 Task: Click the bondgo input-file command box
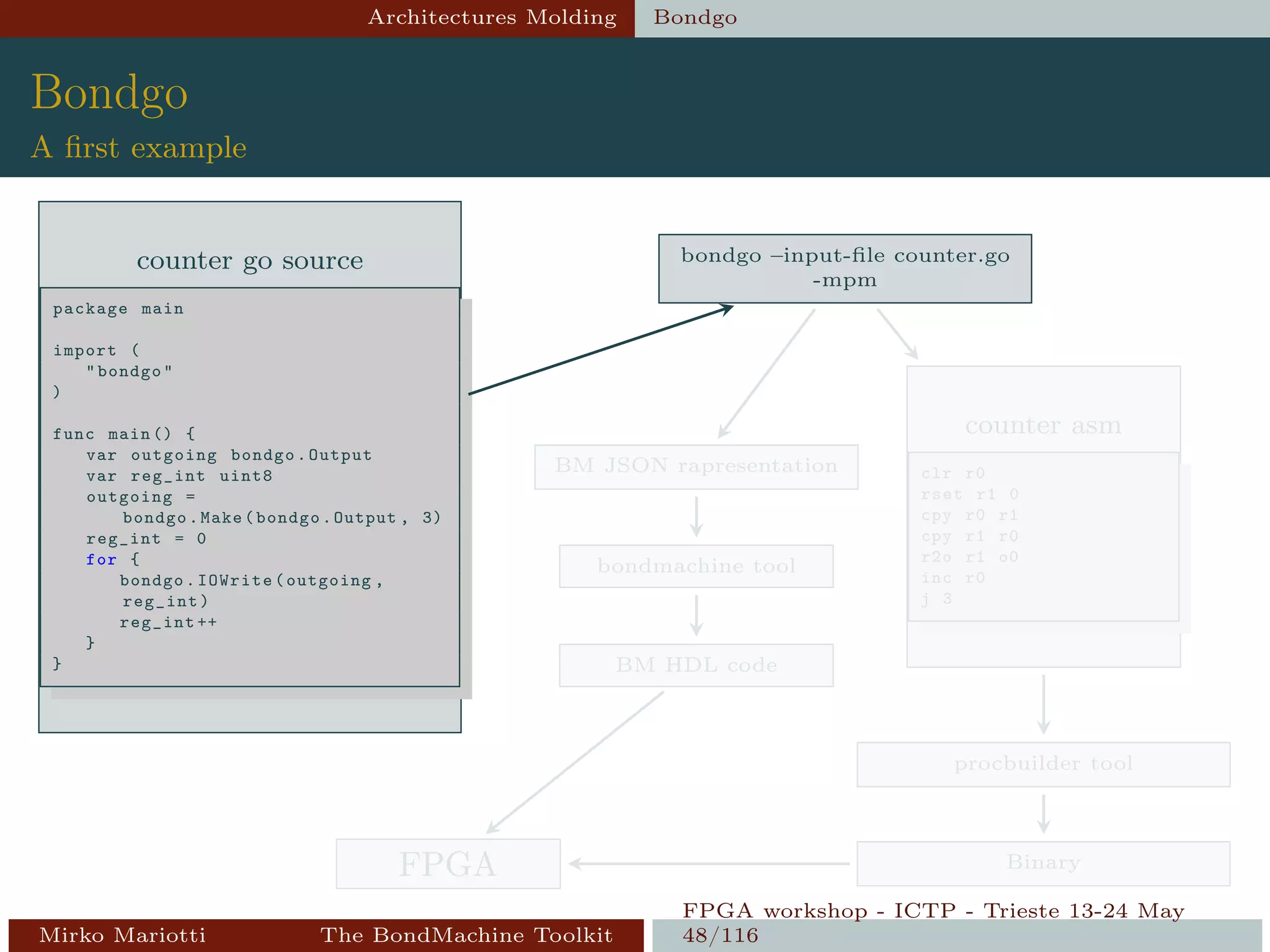845,268
